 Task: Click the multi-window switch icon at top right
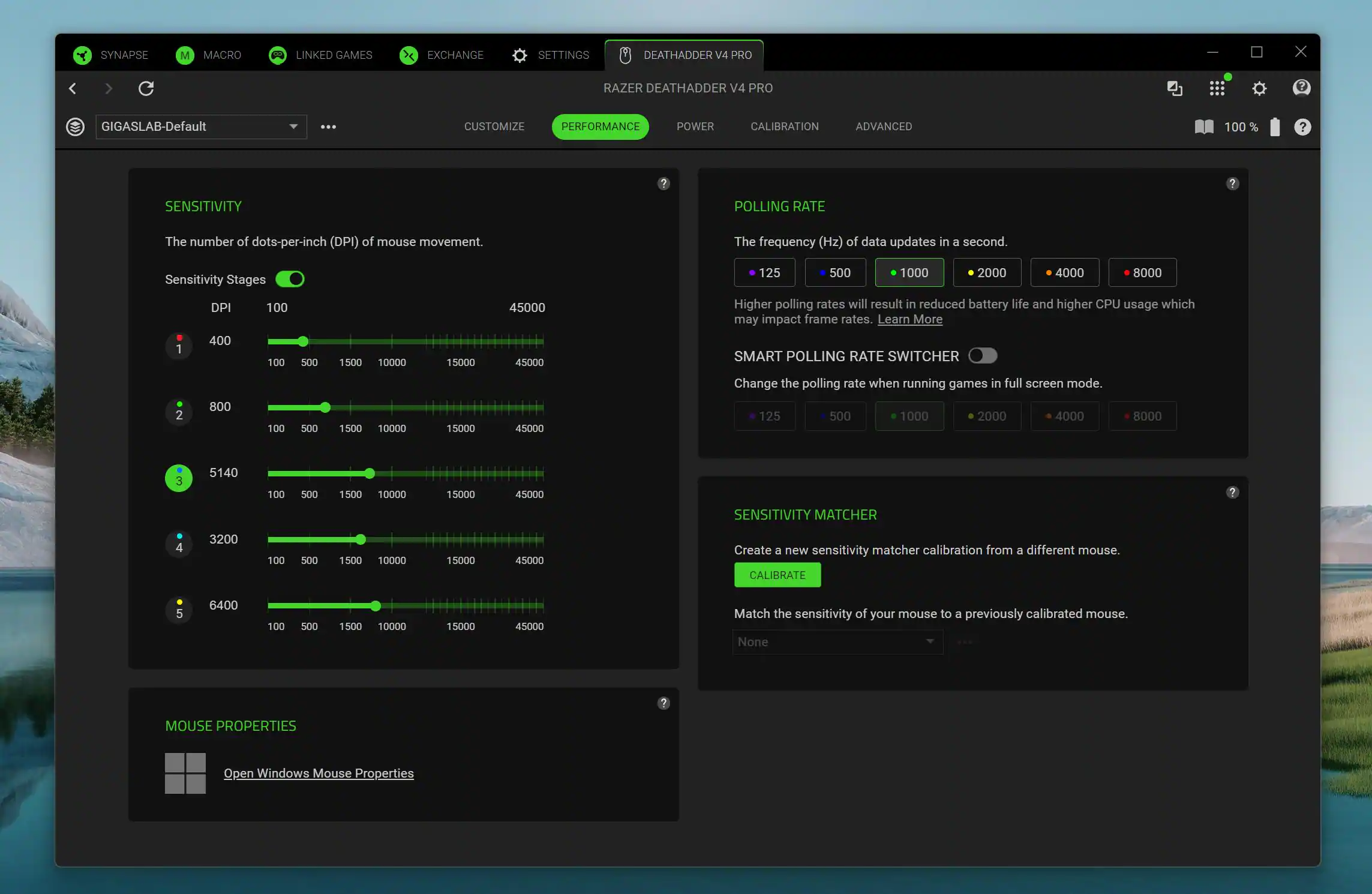[1174, 89]
